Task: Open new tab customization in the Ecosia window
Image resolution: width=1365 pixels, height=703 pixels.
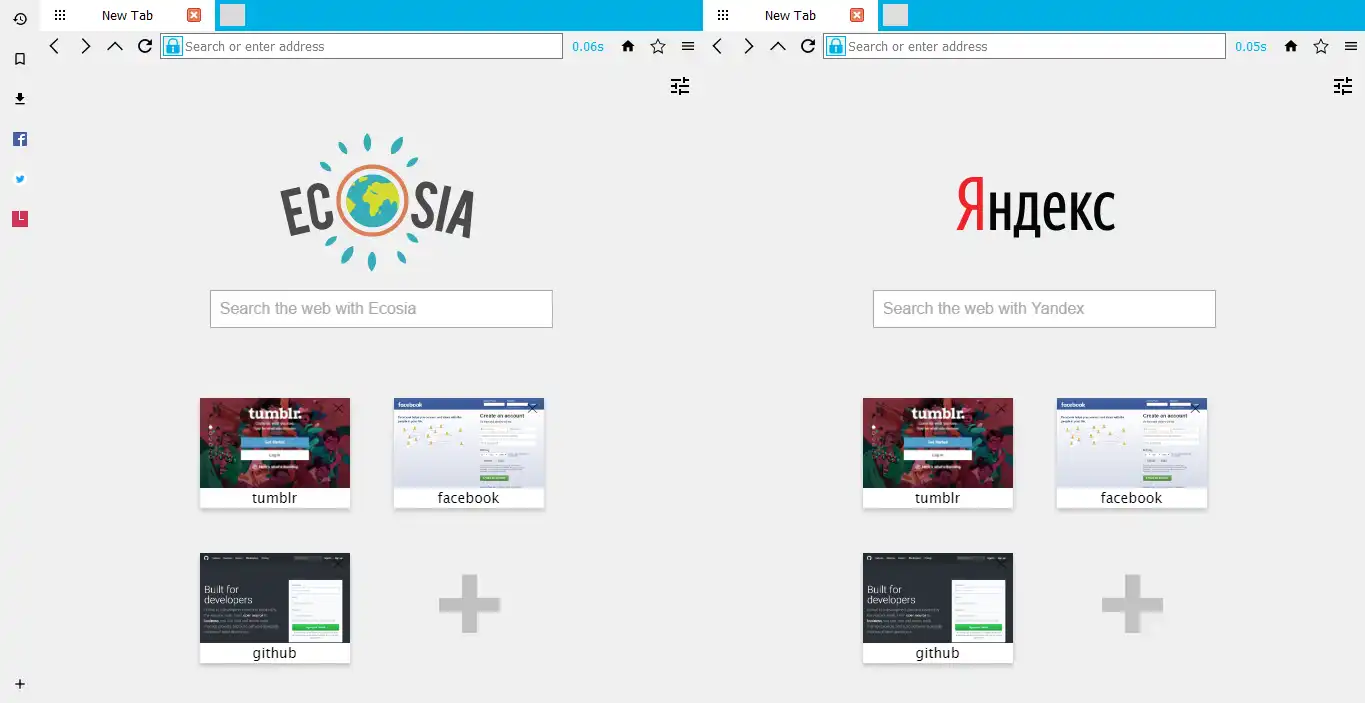Action: pyautogui.click(x=680, y=86)
